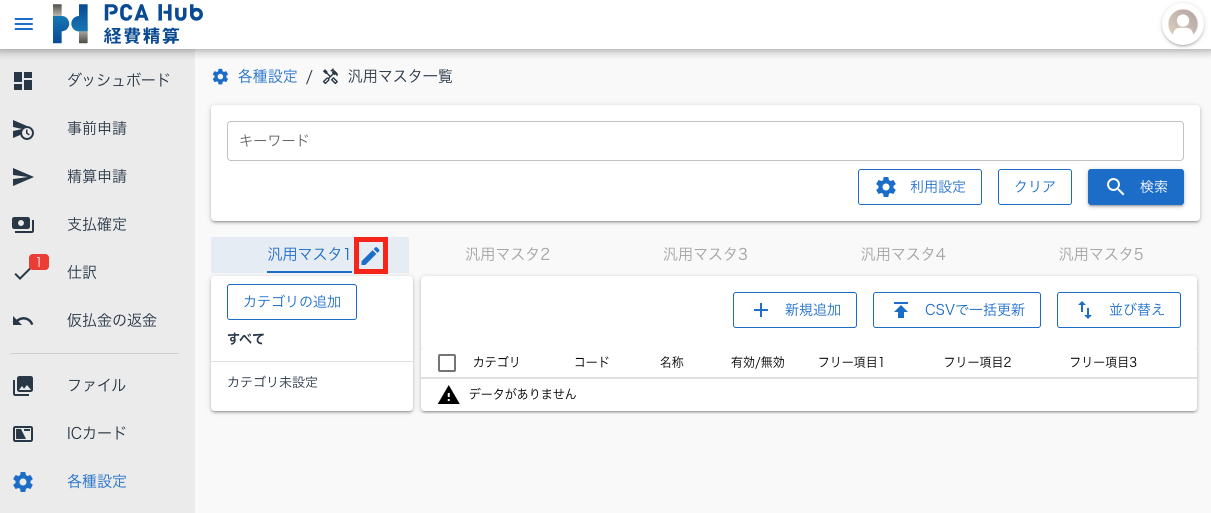Toggle the select-all checkbox in table header

pyautogui.click(x=448, y=363)
